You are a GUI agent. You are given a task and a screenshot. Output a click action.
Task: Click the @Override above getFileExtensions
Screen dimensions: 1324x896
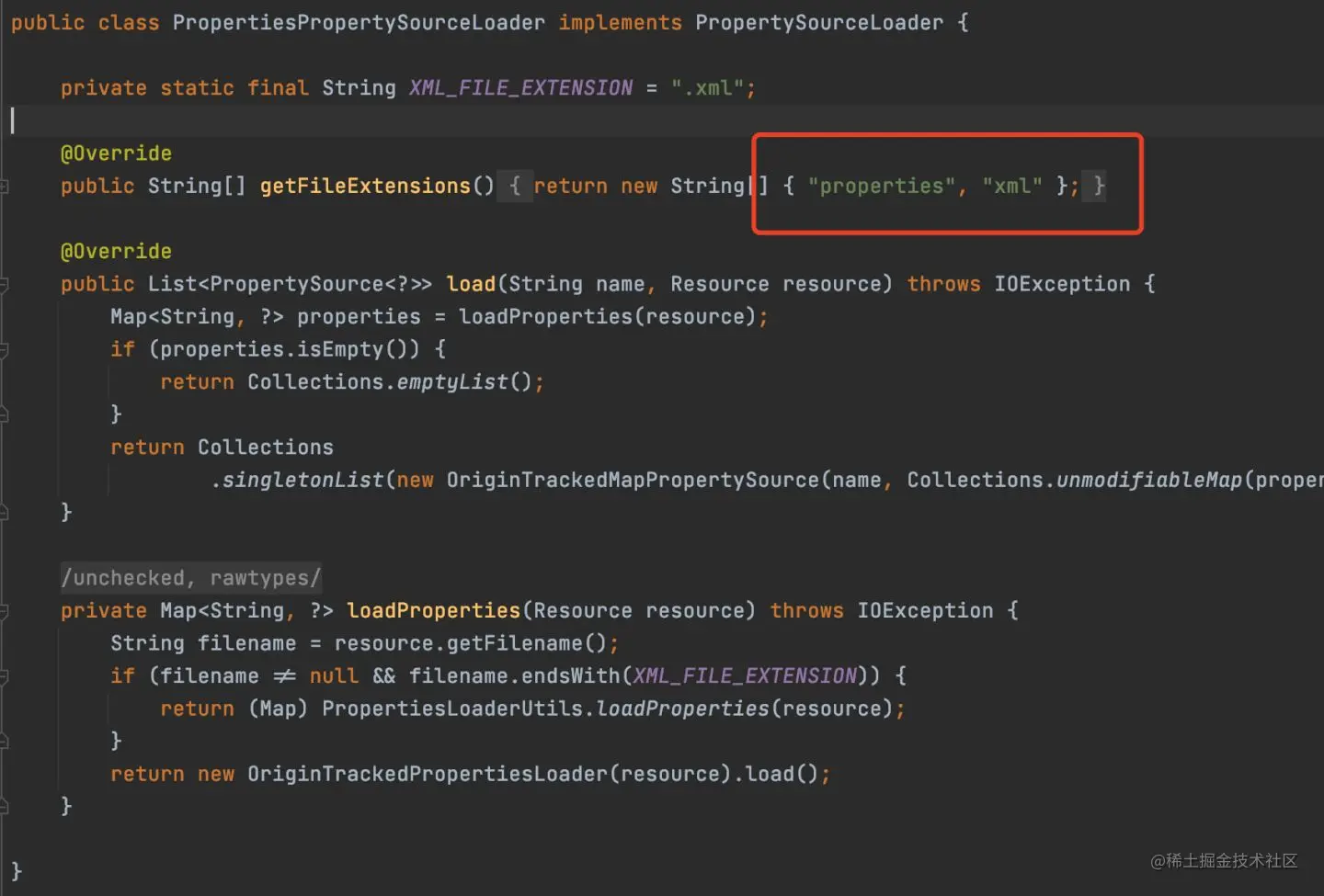click(116, 153)
